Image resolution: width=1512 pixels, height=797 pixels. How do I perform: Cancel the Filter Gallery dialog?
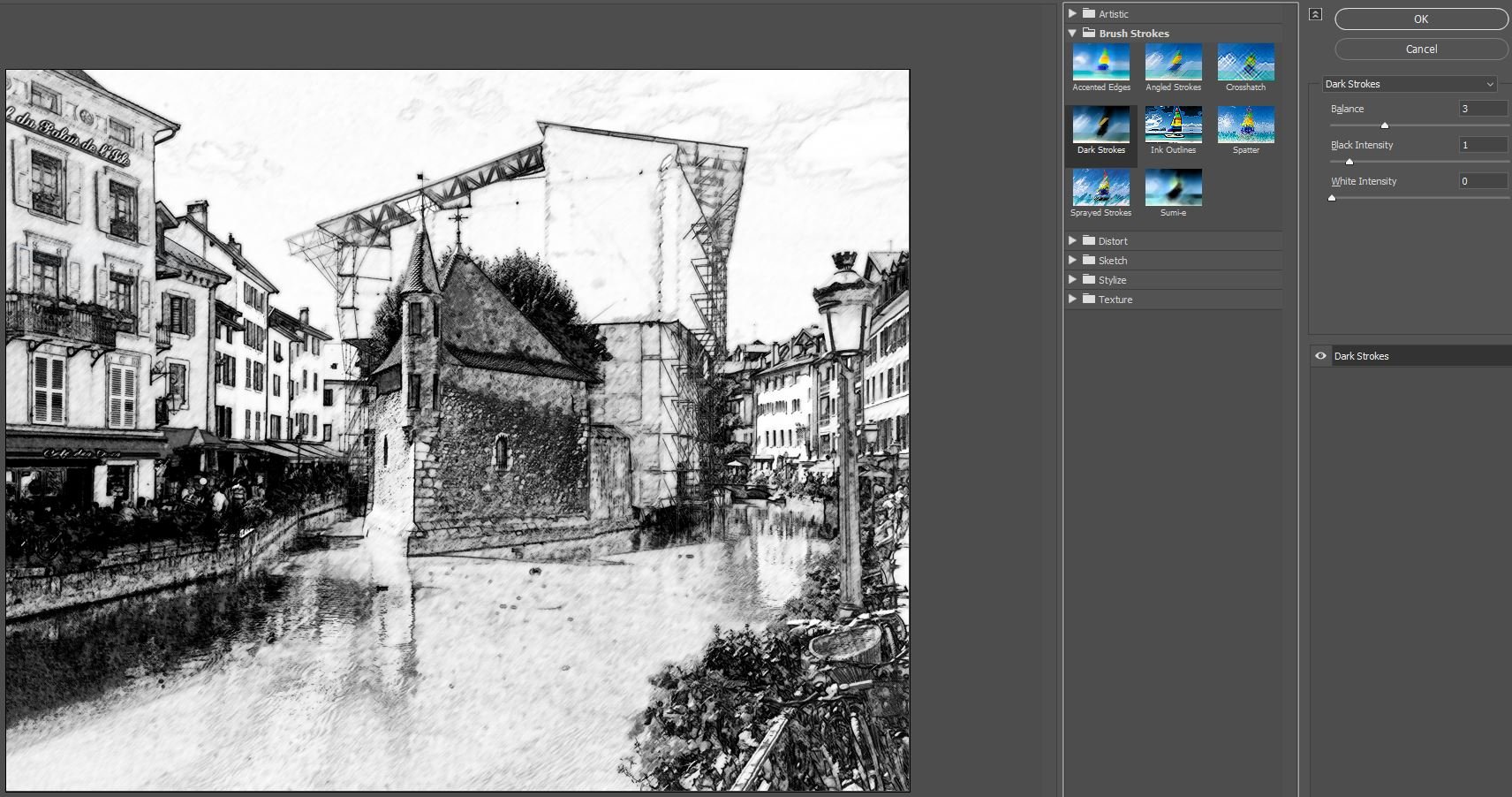pos(1420,49)
